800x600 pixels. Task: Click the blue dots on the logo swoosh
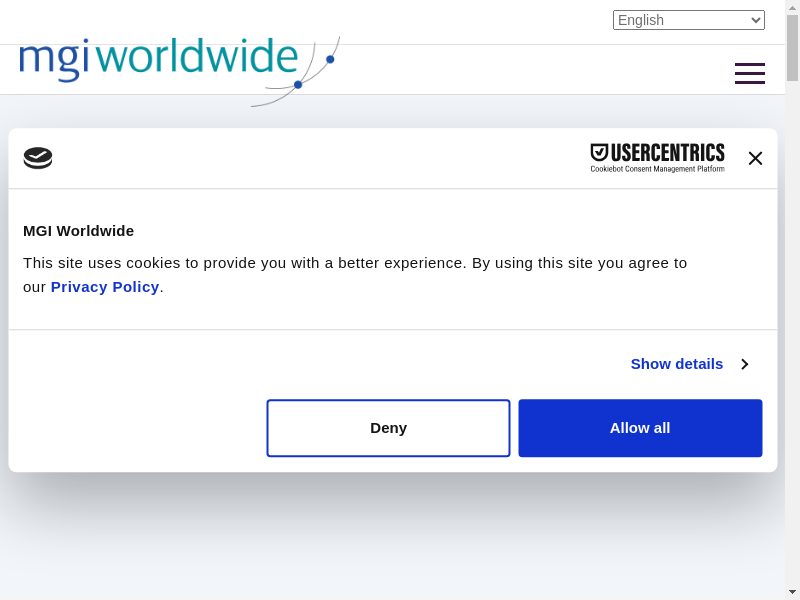click(298, 84)
